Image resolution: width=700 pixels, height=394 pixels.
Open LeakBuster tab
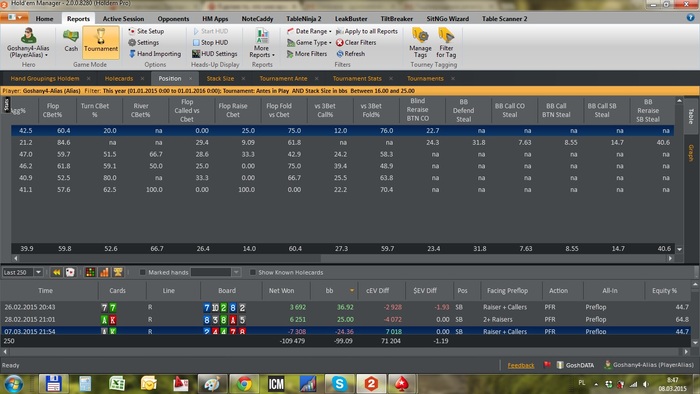[351, 19]
